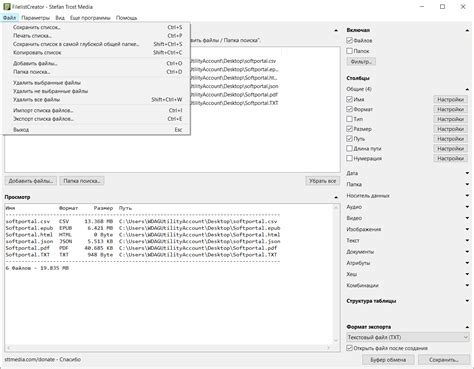Viewport: 474px width, 369px height.
Task: Open the Еще программы menu
Action: click(x=90, y=18)
